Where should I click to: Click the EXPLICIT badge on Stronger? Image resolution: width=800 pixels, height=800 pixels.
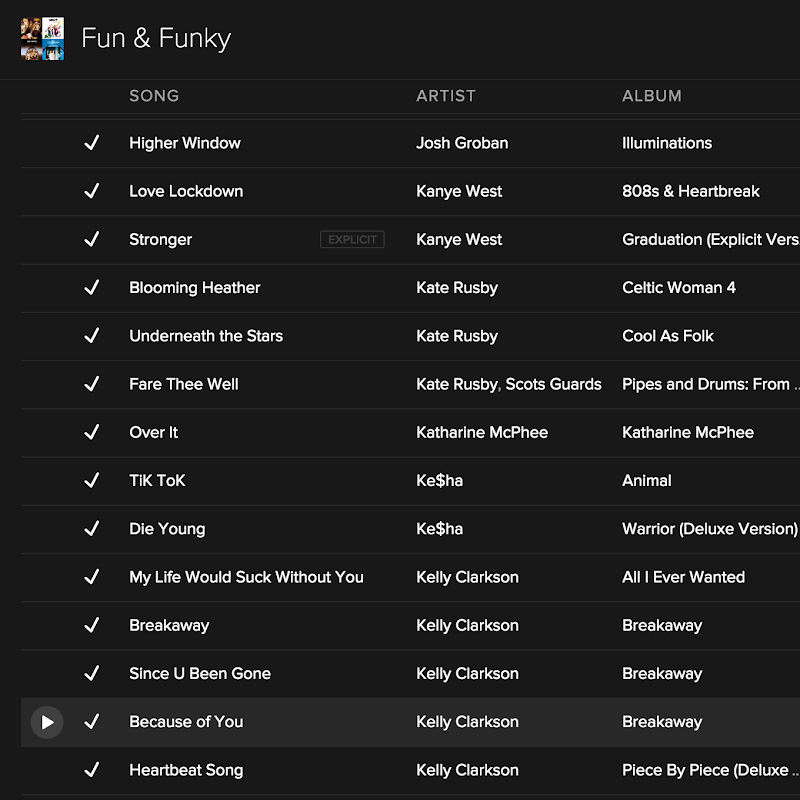point(352,239)
